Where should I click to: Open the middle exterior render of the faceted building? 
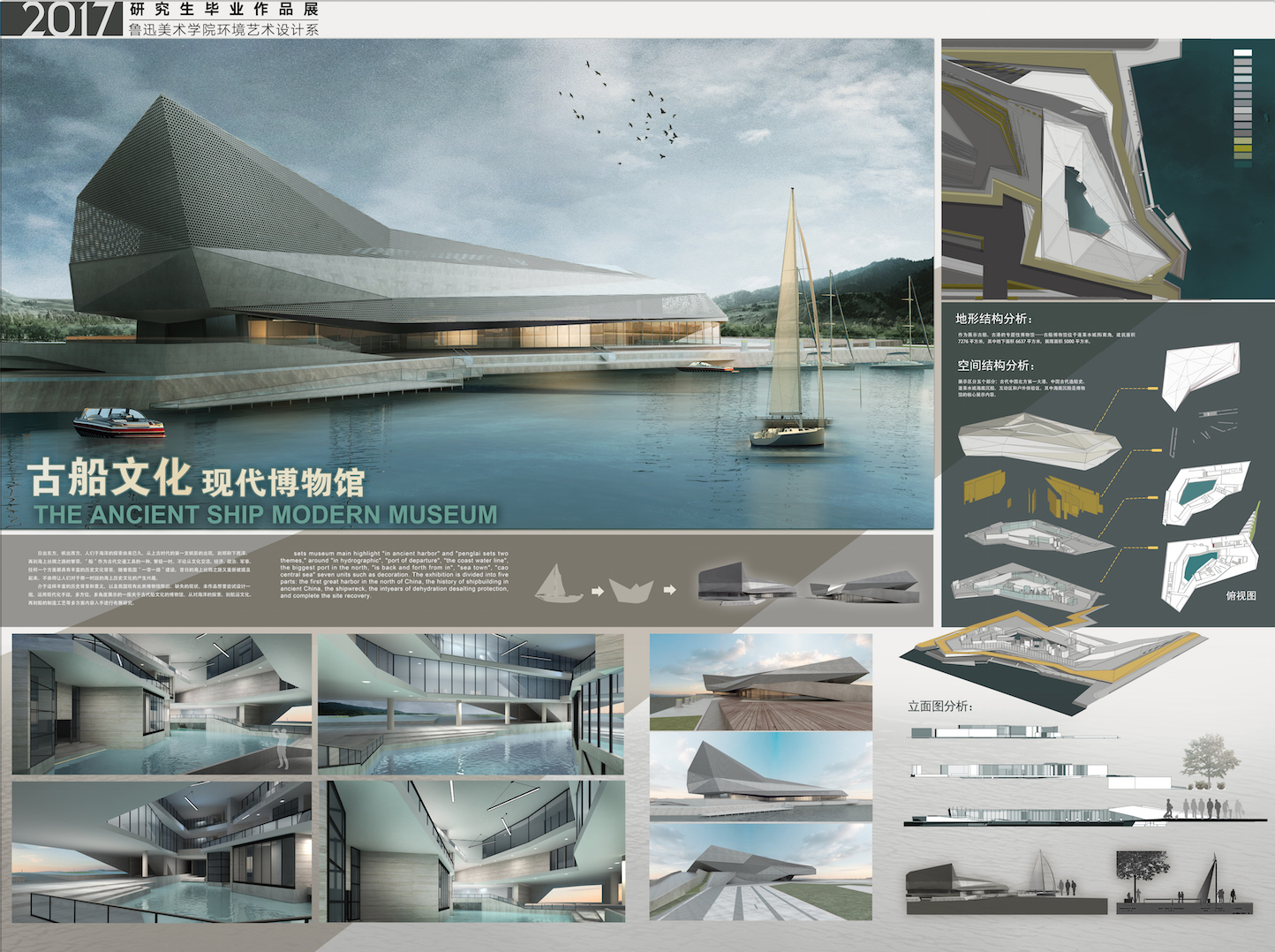tap(761, 776)
